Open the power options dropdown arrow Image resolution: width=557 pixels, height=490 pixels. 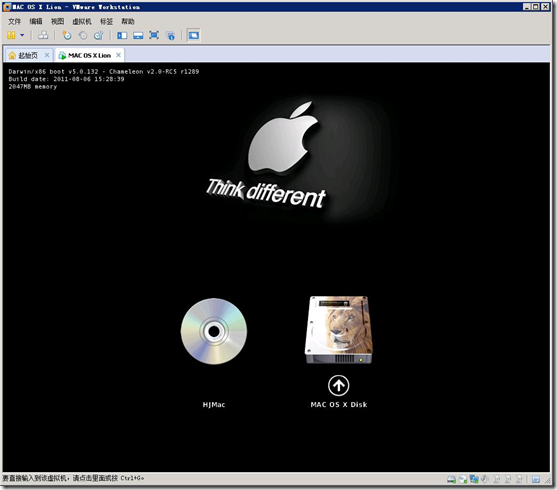[x=22, y=35]
